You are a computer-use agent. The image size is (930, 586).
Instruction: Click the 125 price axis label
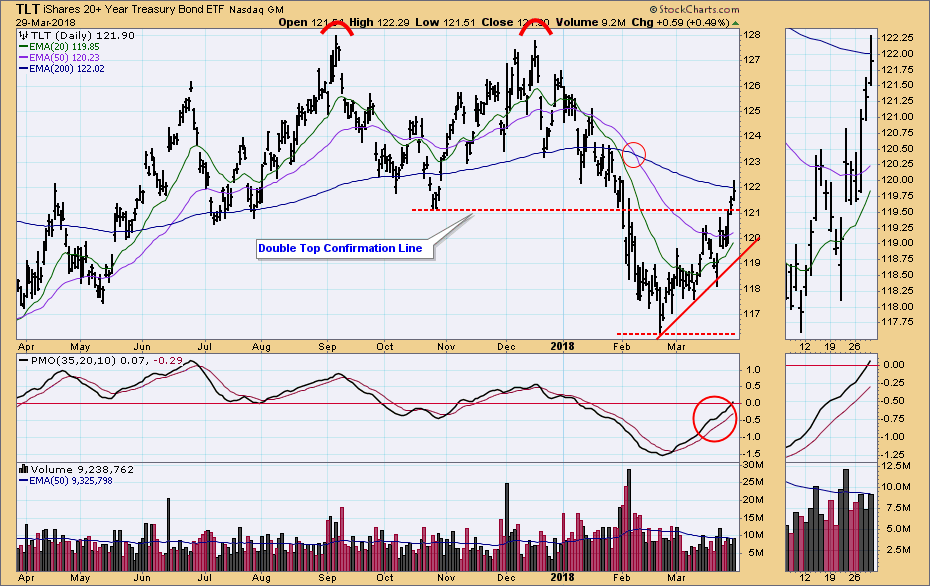click(x=751, y=111)
